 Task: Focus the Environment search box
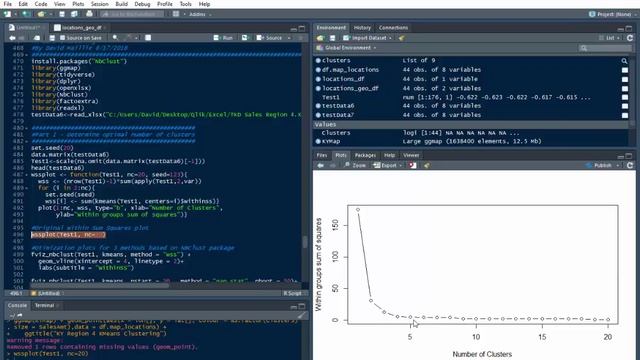click(x=605, y=48)
